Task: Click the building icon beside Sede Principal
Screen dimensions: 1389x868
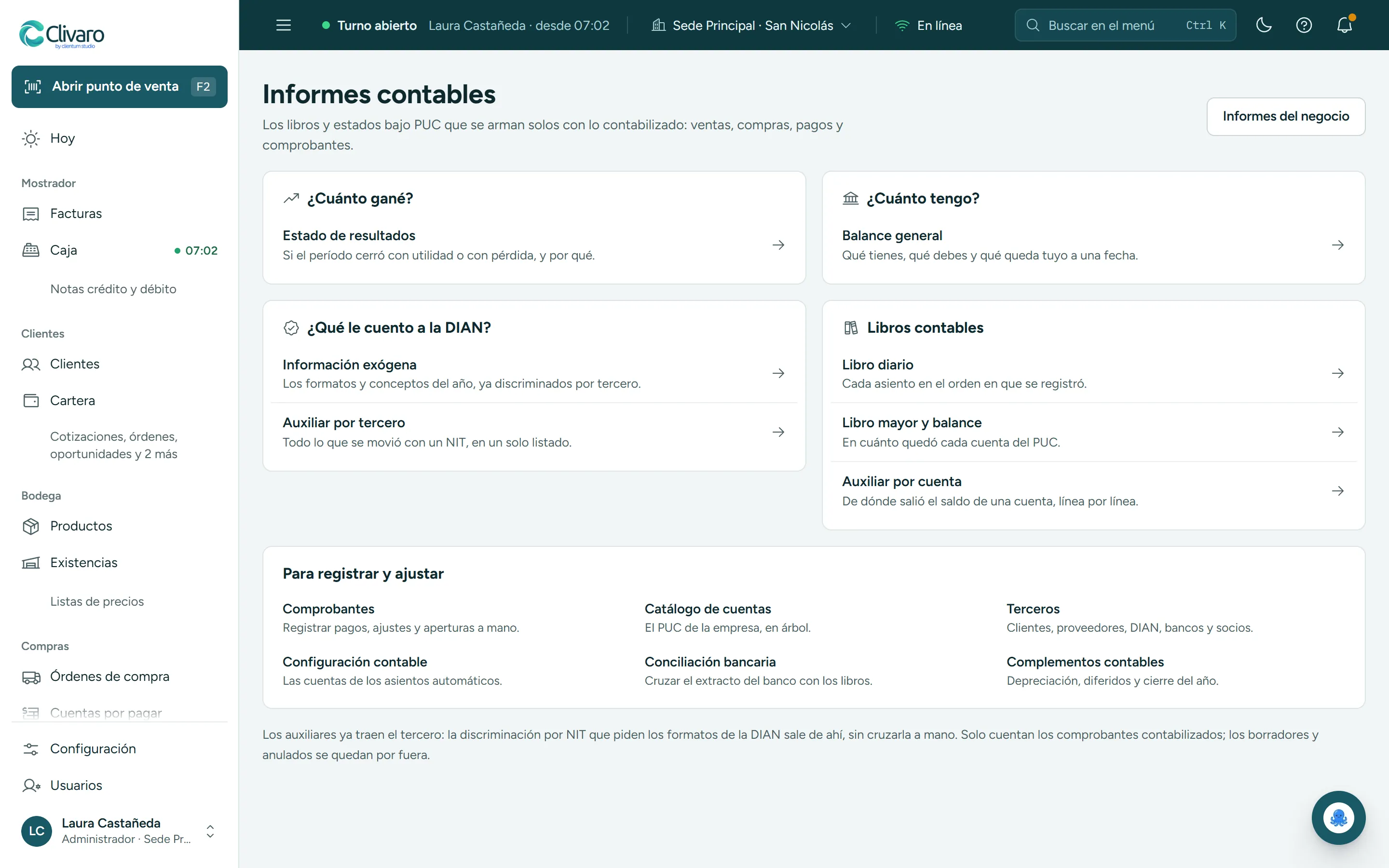Action: (x=658, y=25)
